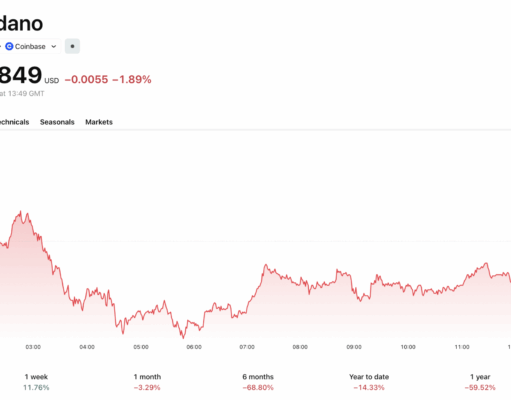
Task: Click the −14.33% year-to-date value
Action: 369,387
